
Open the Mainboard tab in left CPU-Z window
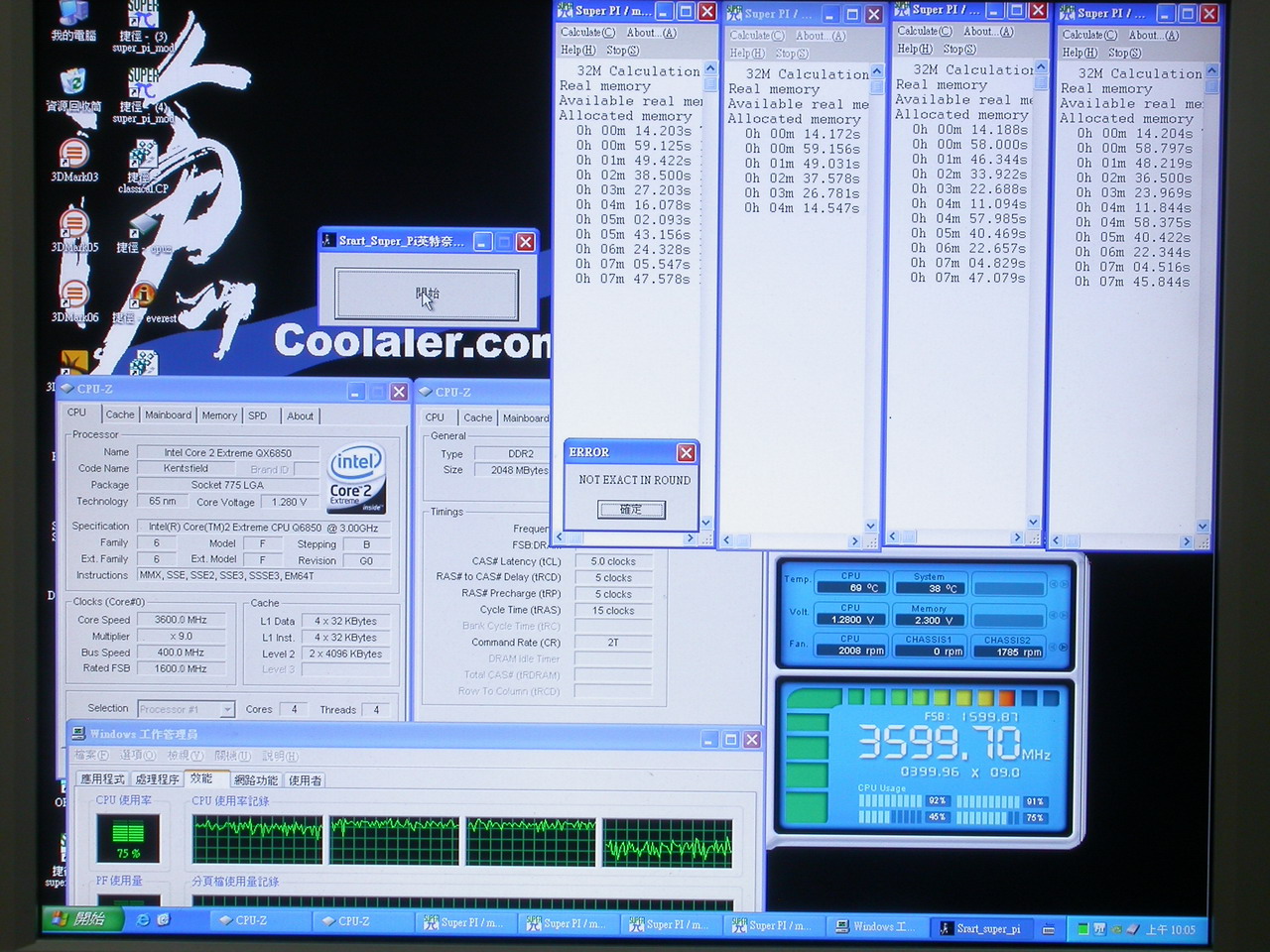[x=169, y=415]
